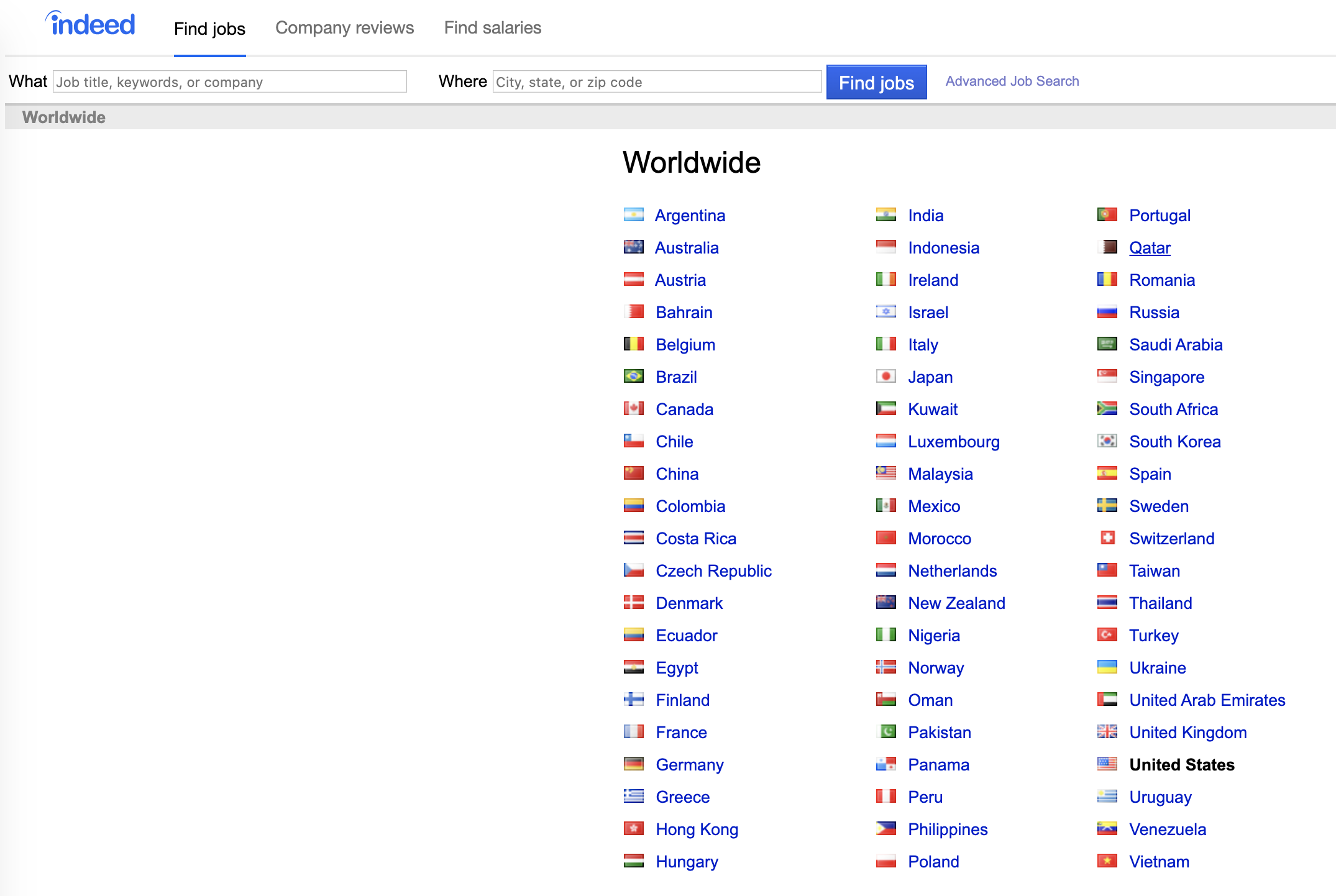Click the Mexico flag icon
The image size is (1336, 896).
(x=885, y=506)
